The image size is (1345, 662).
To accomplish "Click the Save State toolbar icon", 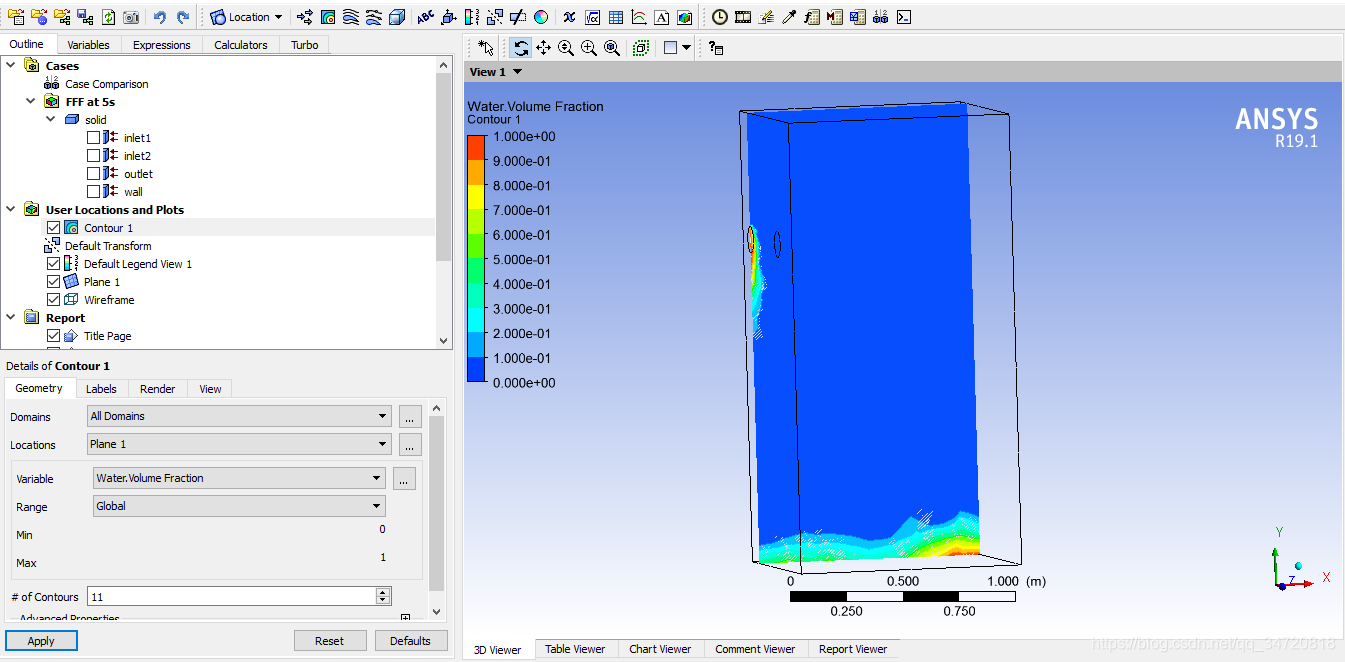I will [85, 17].
